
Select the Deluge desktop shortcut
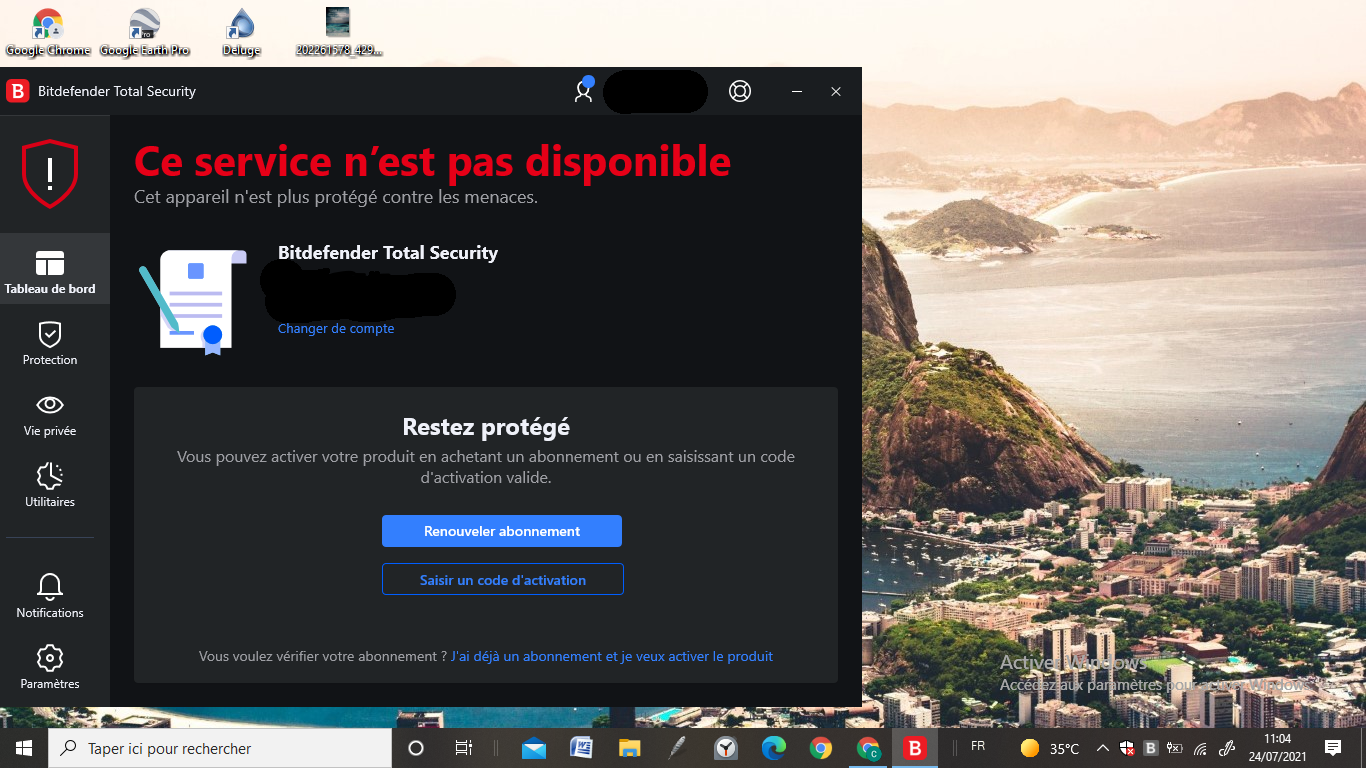tap(241, 32)
